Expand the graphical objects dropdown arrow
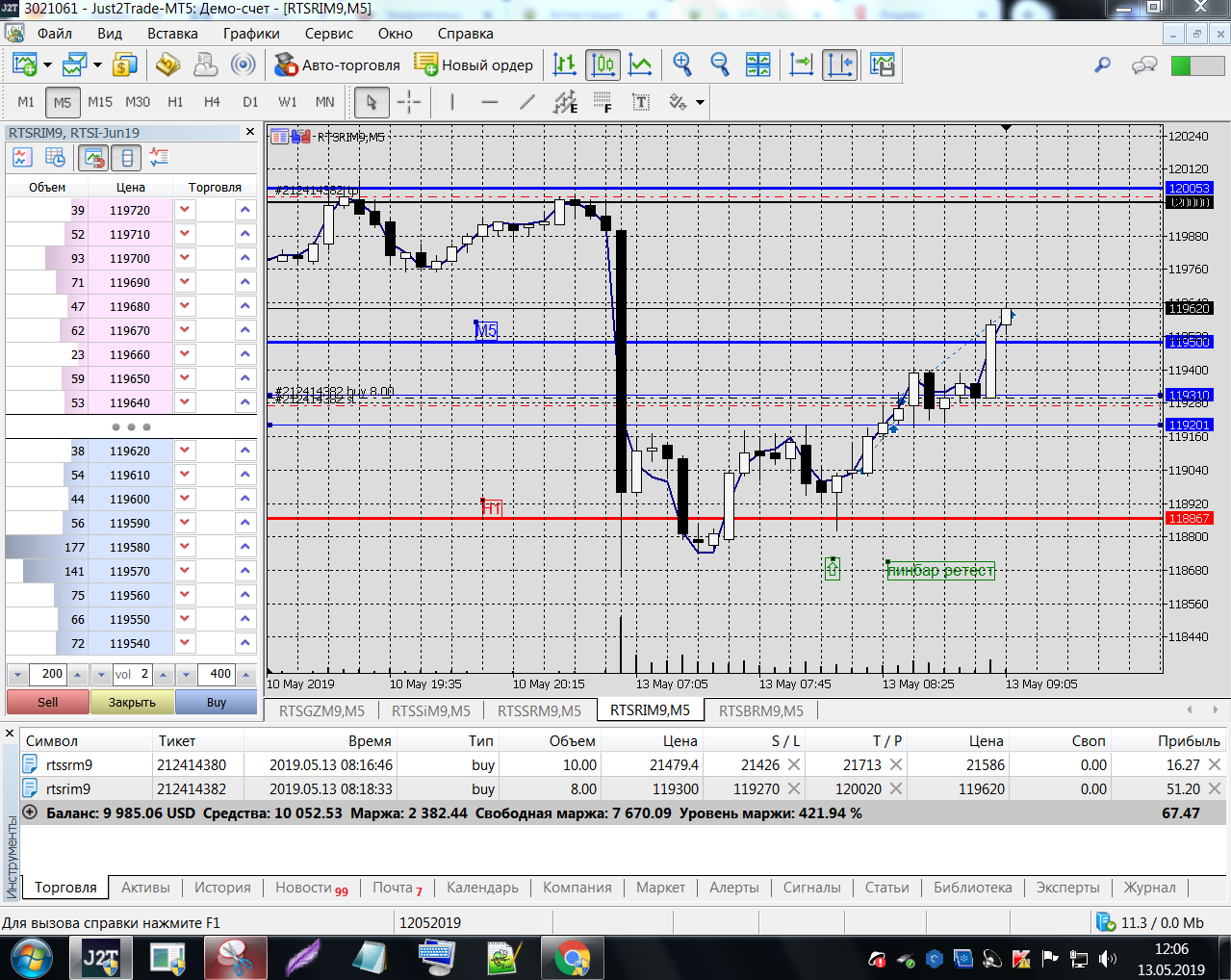1231x980 pixels. [700, 102]
